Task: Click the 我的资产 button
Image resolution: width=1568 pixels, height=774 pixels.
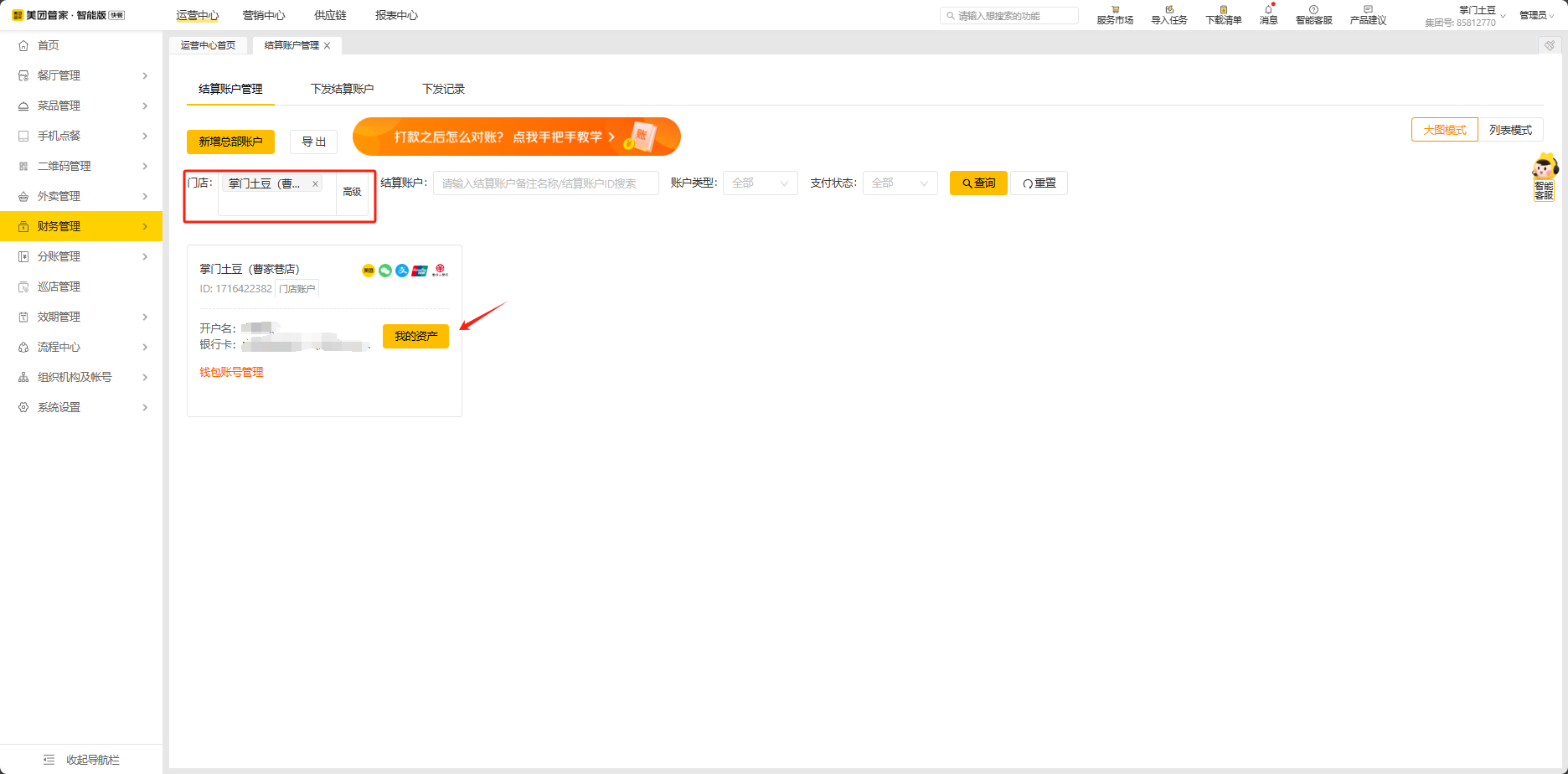Action: (415, 336)
